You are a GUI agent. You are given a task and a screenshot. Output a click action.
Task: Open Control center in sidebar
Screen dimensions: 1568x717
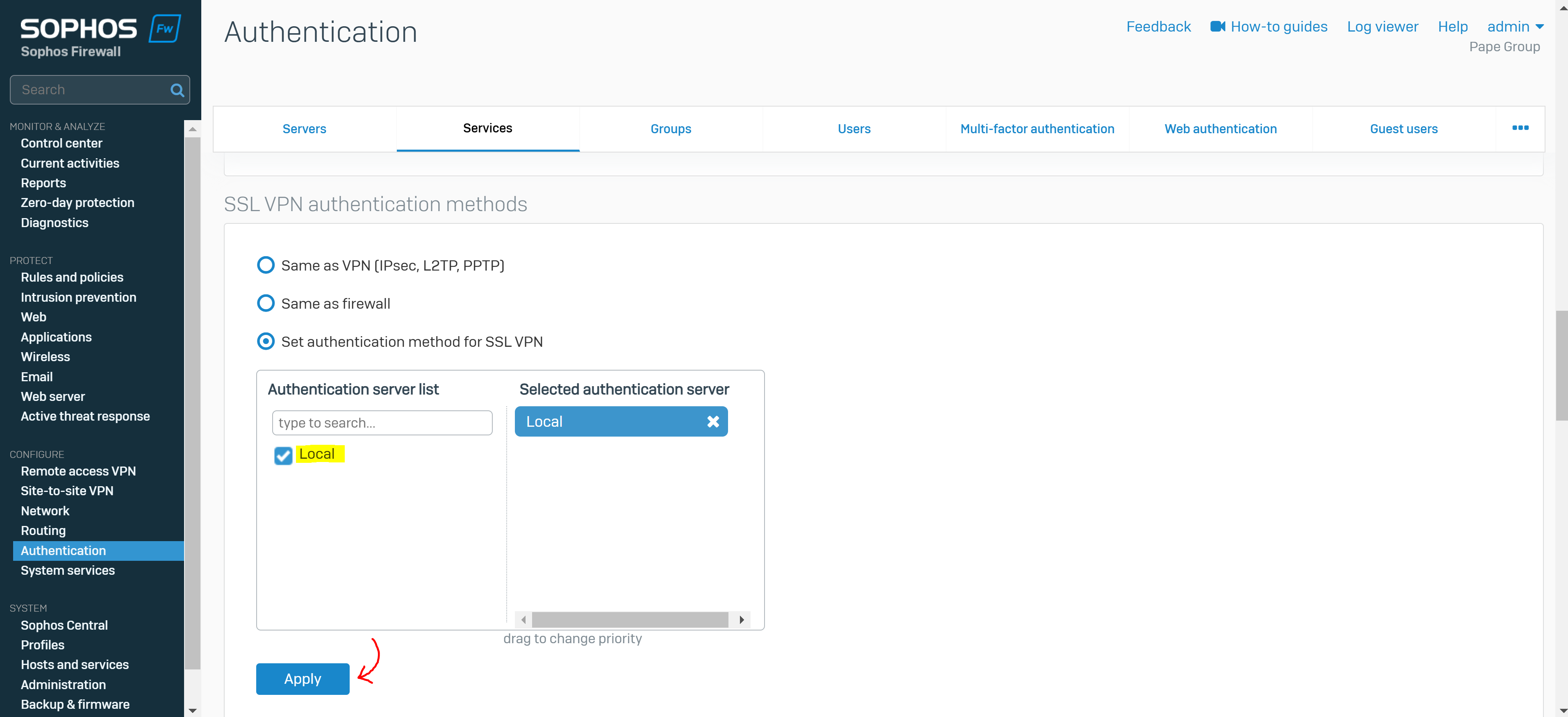61,143
